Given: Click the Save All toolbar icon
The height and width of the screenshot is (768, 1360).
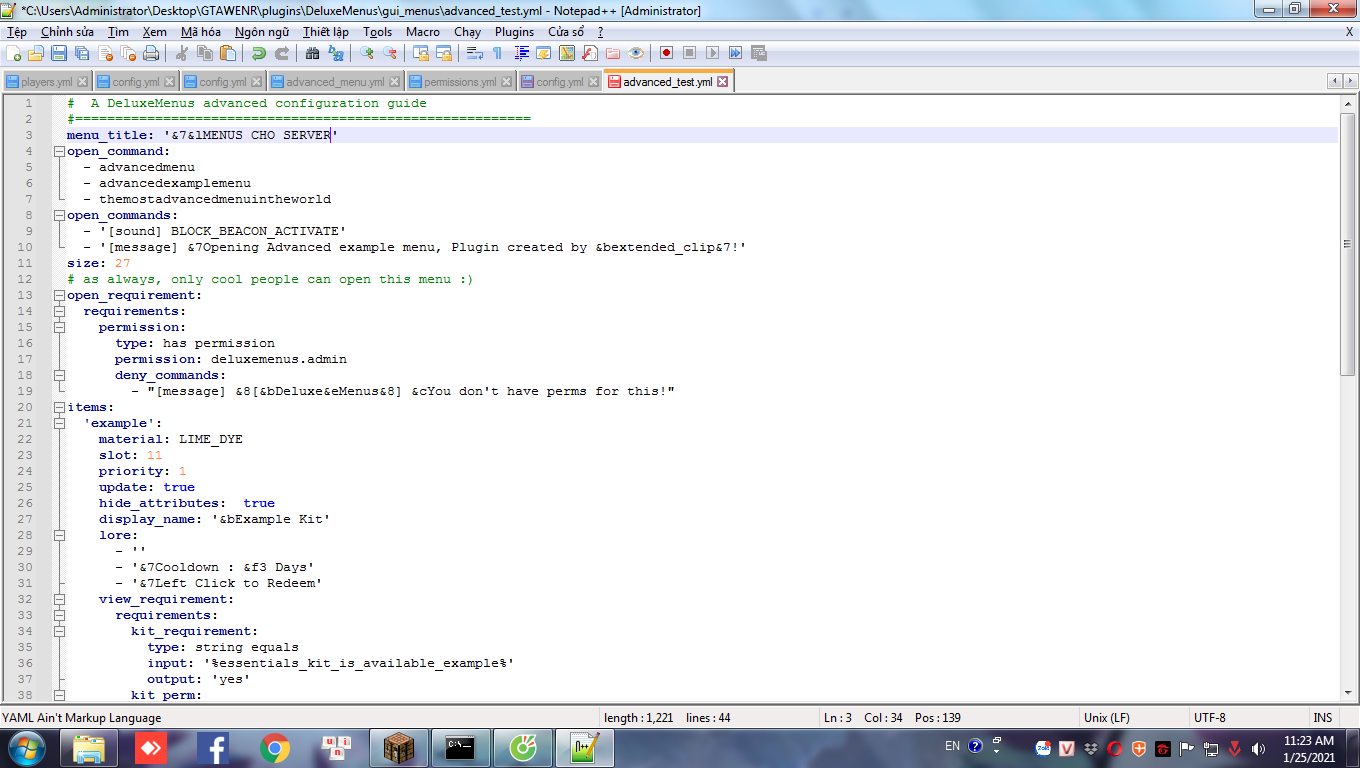Looking at the screenshot, I should [82, 53].
